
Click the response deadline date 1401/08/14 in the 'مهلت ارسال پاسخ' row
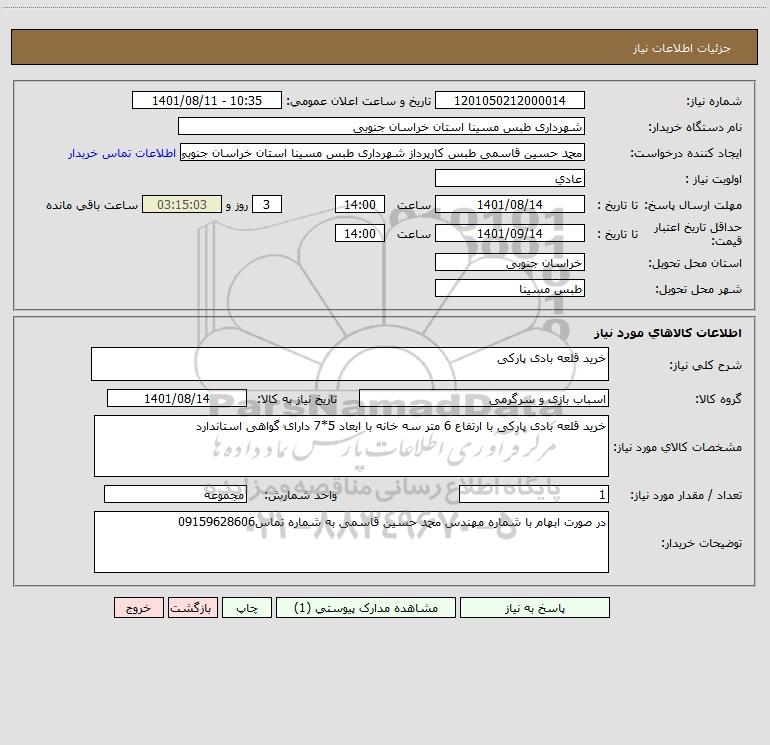coord(510,204)
